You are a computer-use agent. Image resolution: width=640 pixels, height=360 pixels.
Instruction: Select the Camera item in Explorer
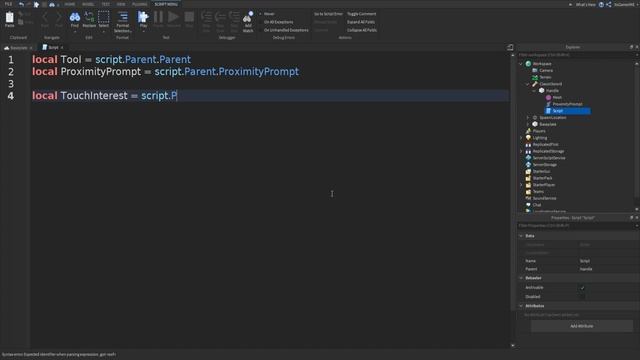coord(546,71)
